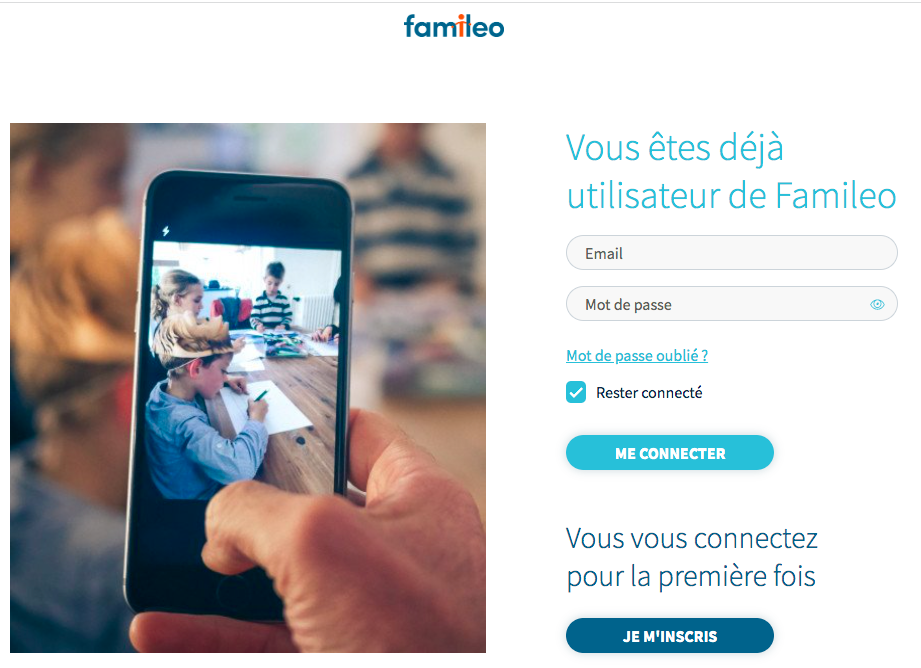
Task: Click the 'Vous vous connectez pour la première fois' heading
Action: coord(692,557)
